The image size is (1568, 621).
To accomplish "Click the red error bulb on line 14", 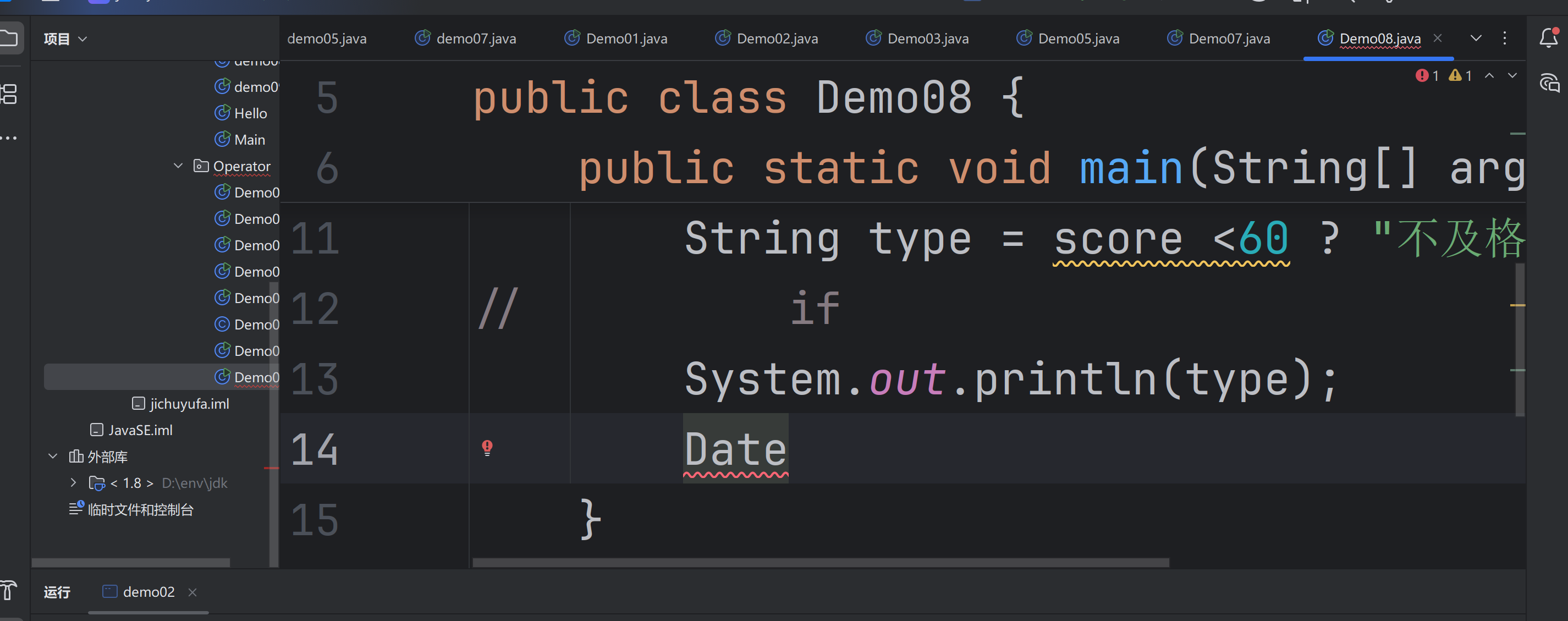I will tap(487, 448).
